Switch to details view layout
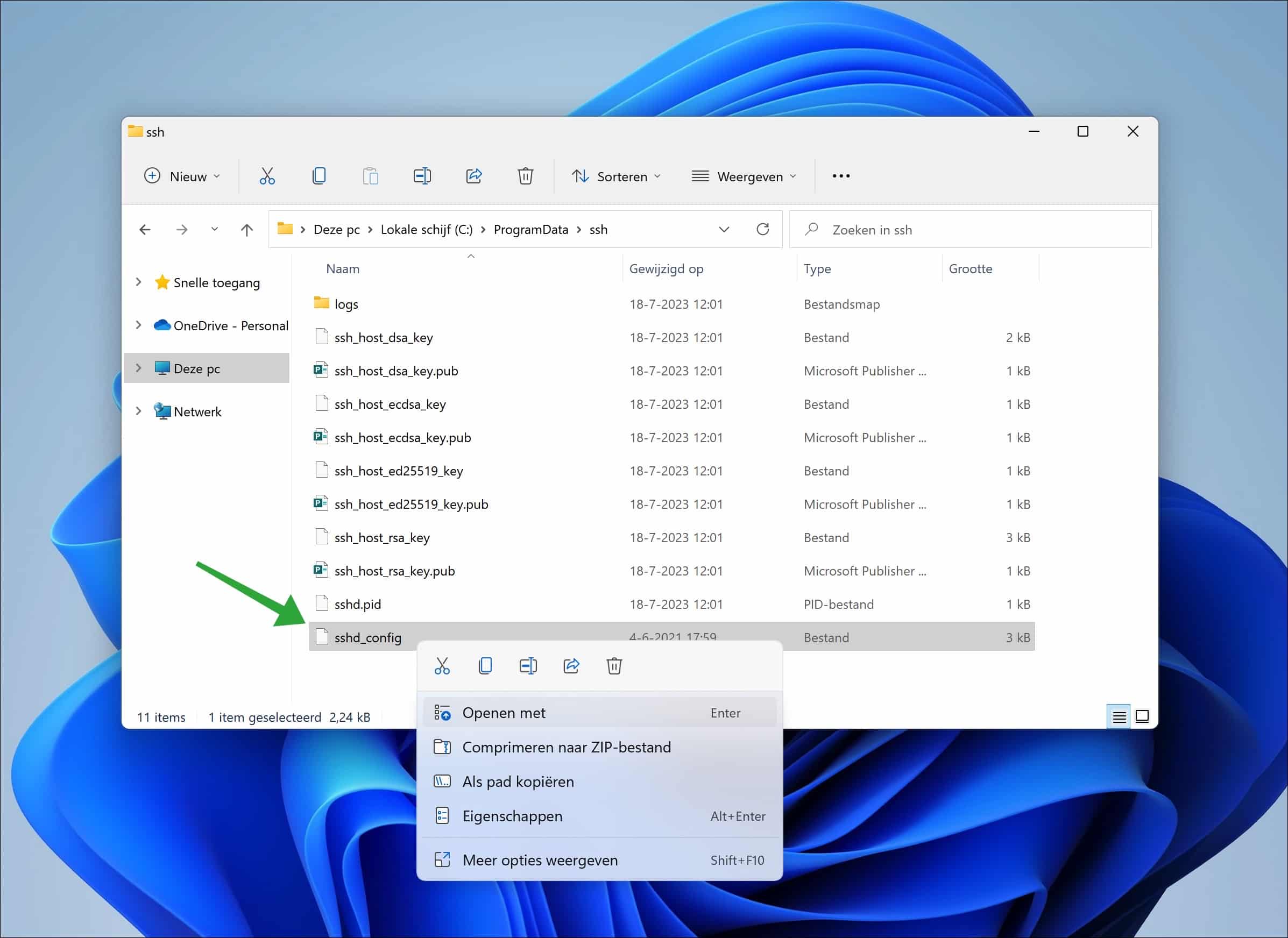 click(1117, 716)
